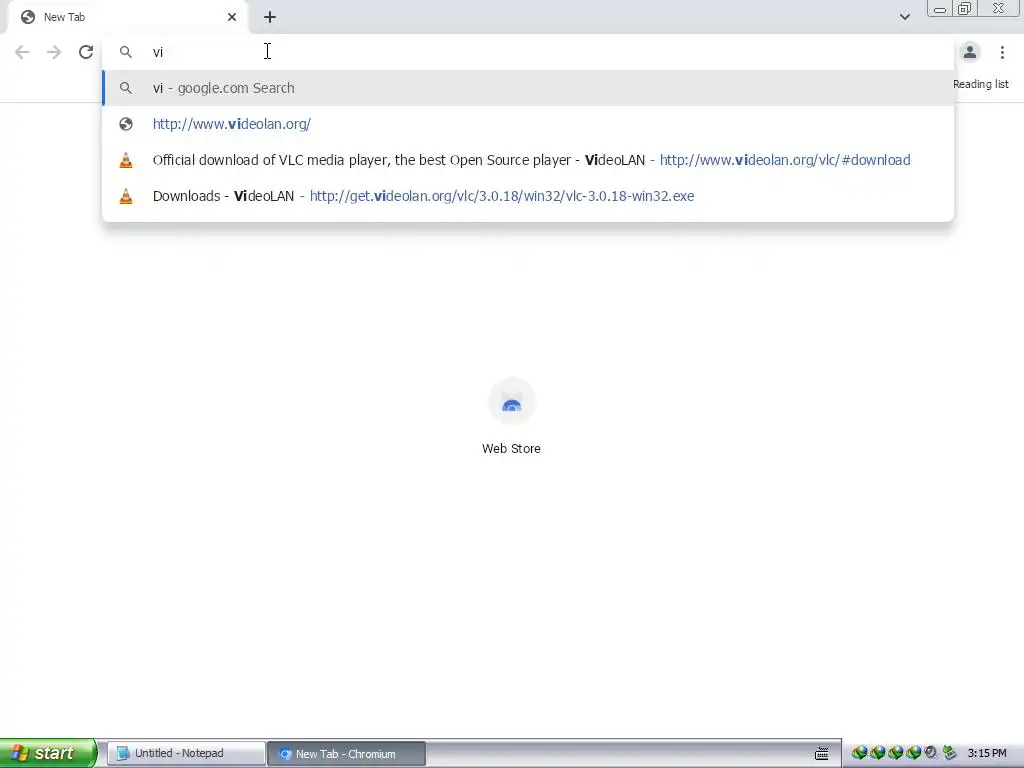Image resolution: width=1024 pixels, height=768 pixels.
Task: Minimize the Chromium window
Action: [940, 8]
